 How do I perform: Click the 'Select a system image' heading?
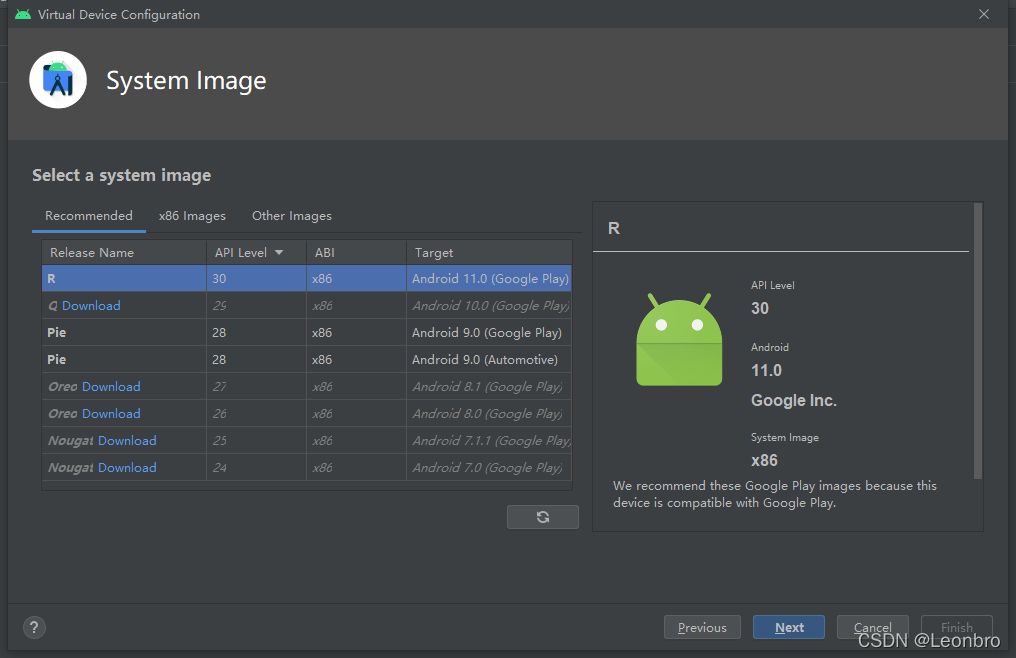[x=122, y=175]
